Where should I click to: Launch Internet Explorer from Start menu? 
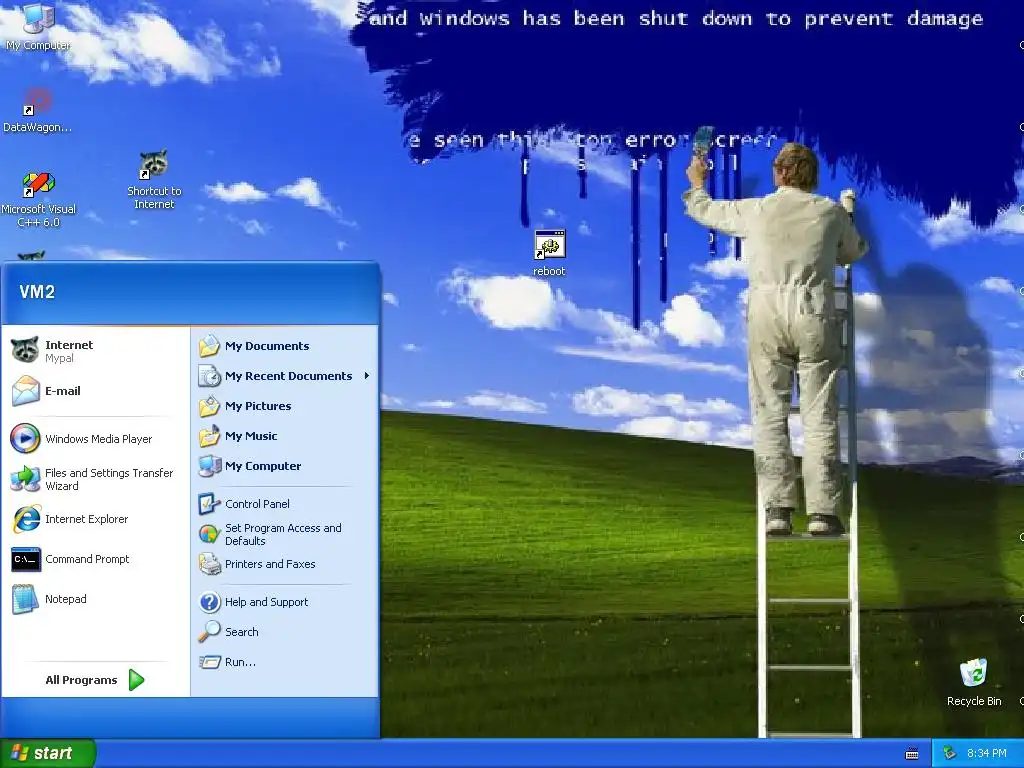click(95, 519)
